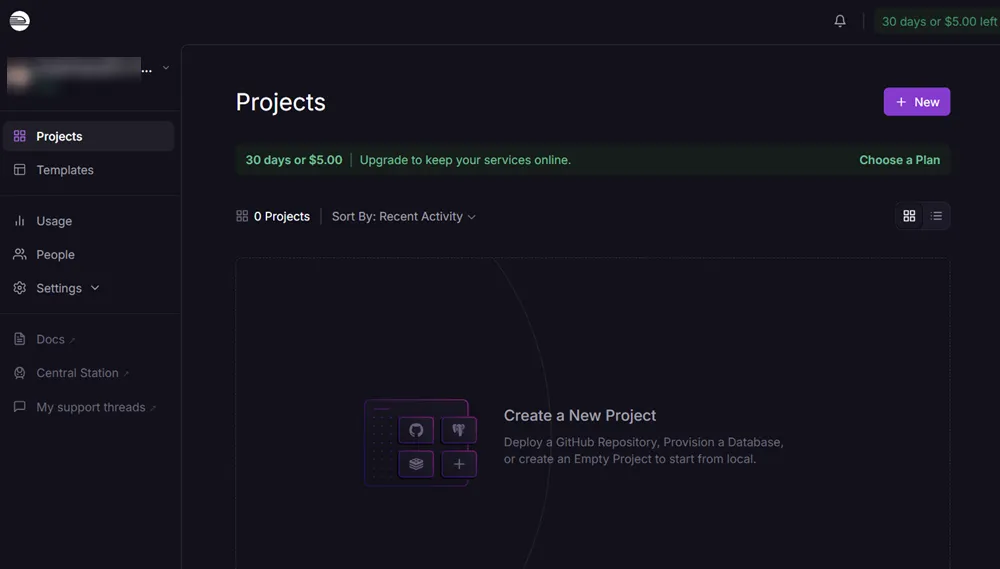Click the 'Deploy a GitHub Repository' description
Screen dimensions: 1000x569
click(643, 450)
